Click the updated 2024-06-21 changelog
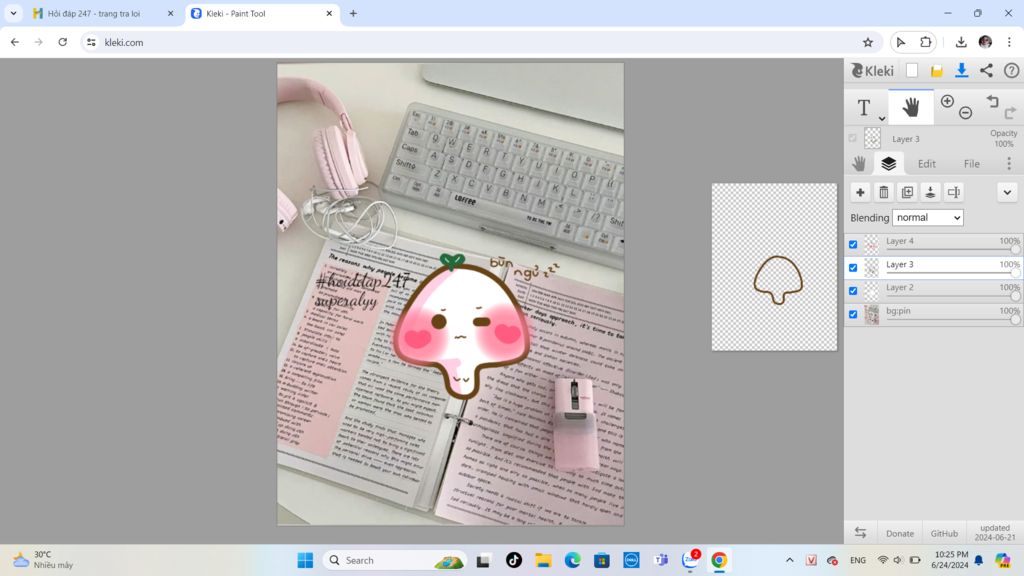1024x576 pixels. pyautogui.click(x=995, y=532)
